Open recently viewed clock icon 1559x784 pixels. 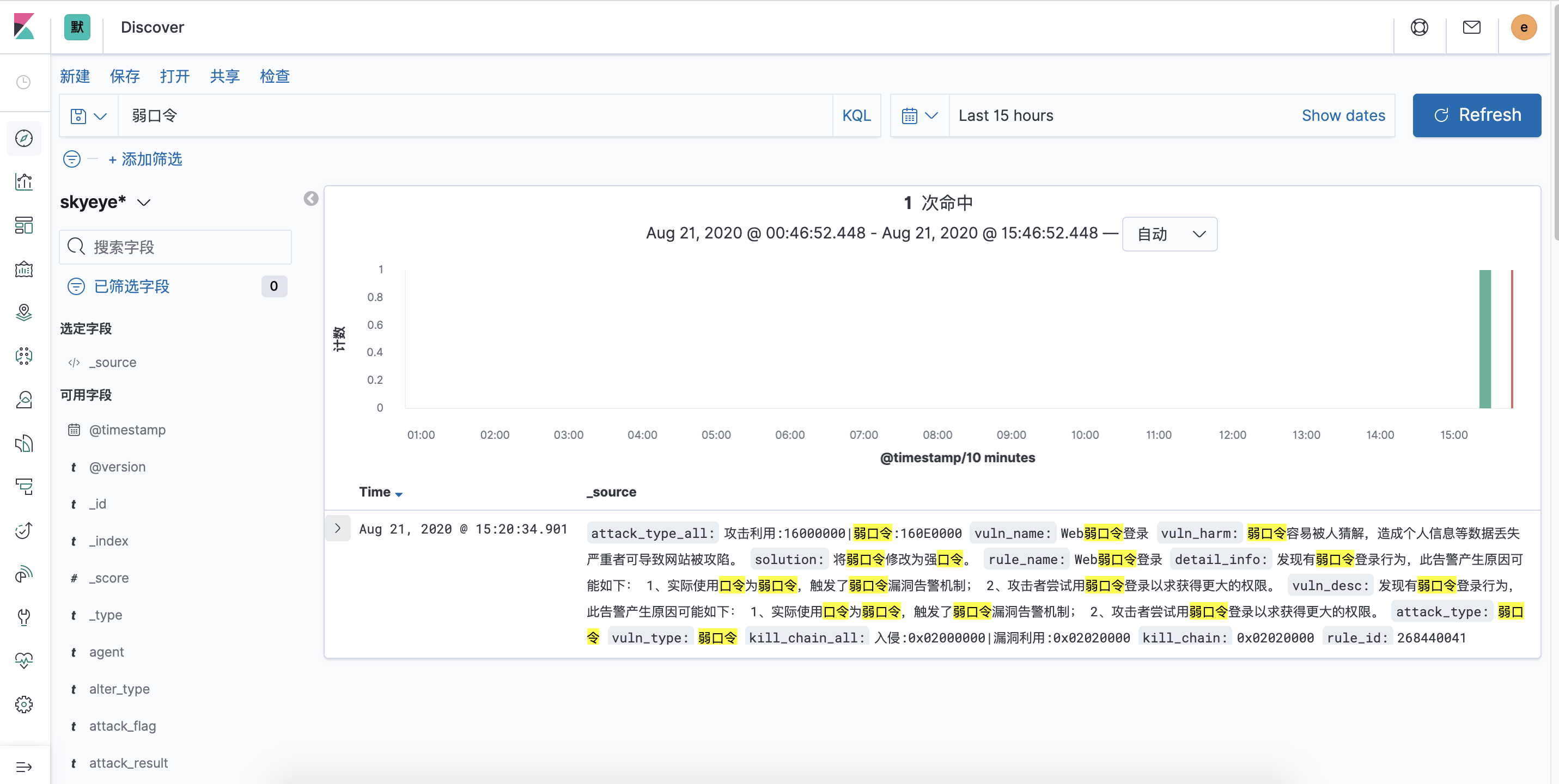pyautogui.click(x=23, y=82)
